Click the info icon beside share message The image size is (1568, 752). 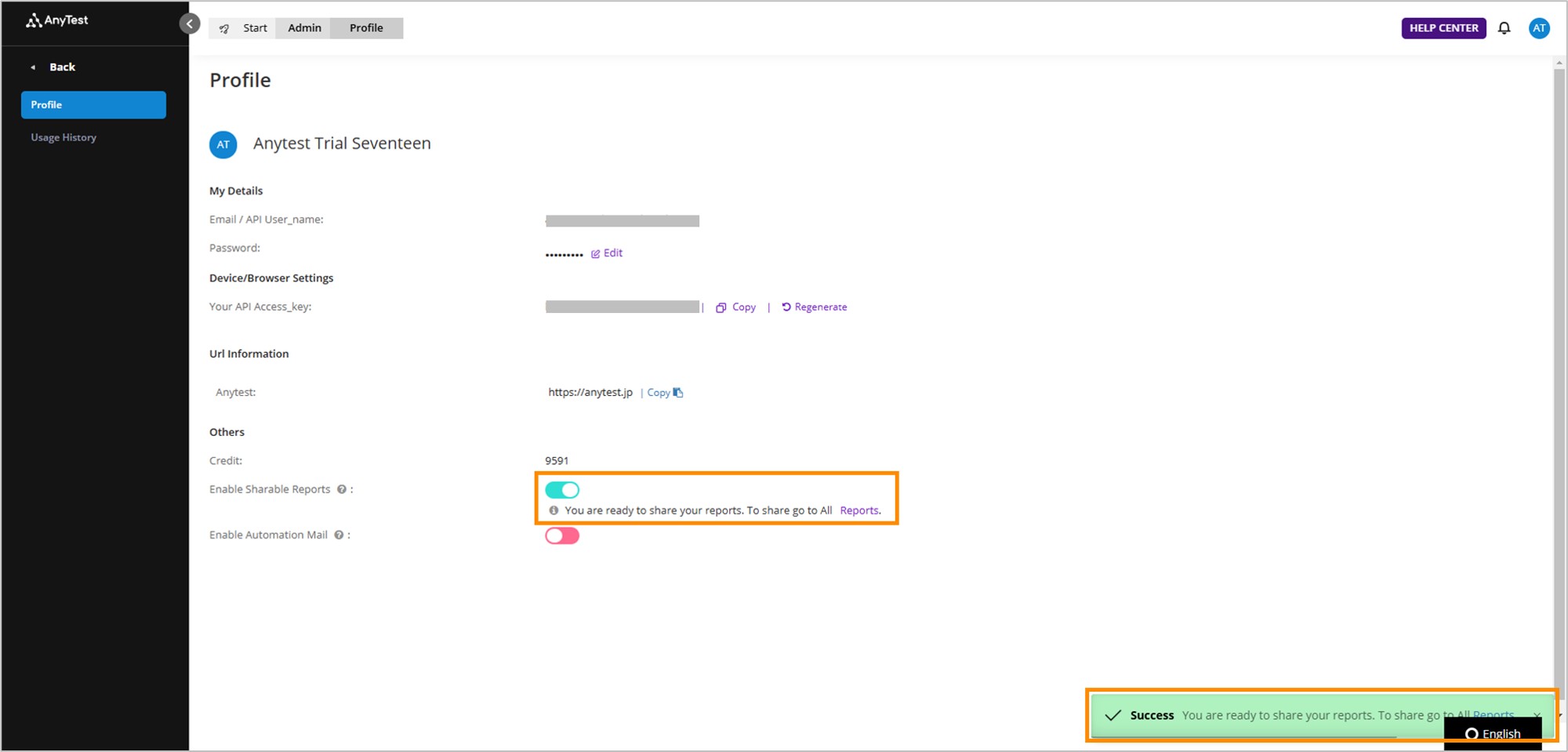[554, 510]
